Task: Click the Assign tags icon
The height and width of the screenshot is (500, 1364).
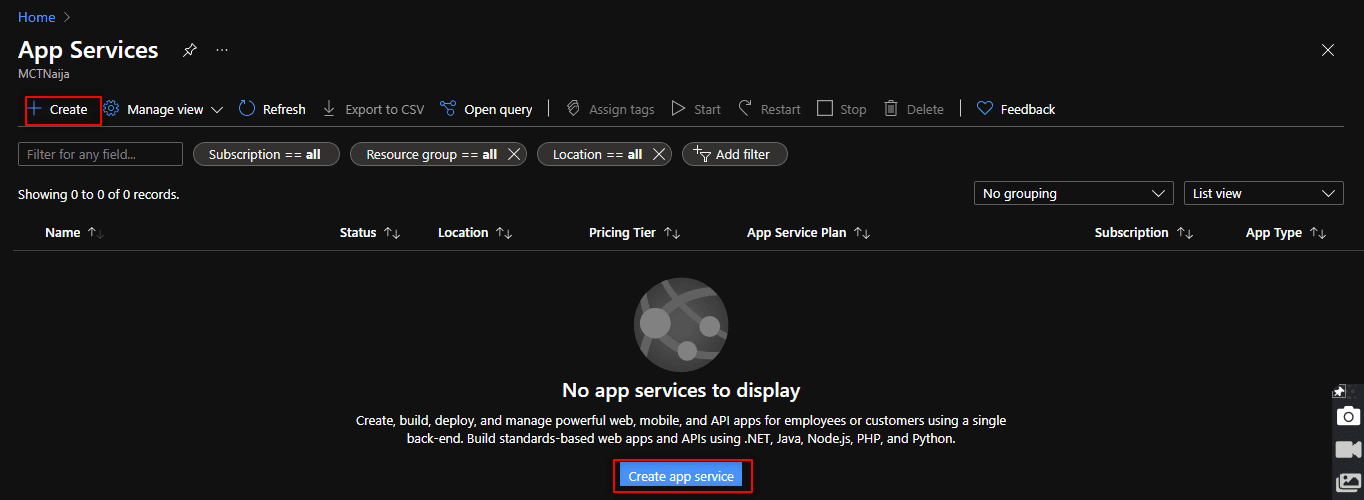Action: pyautogui.click(x=573, y=108)
